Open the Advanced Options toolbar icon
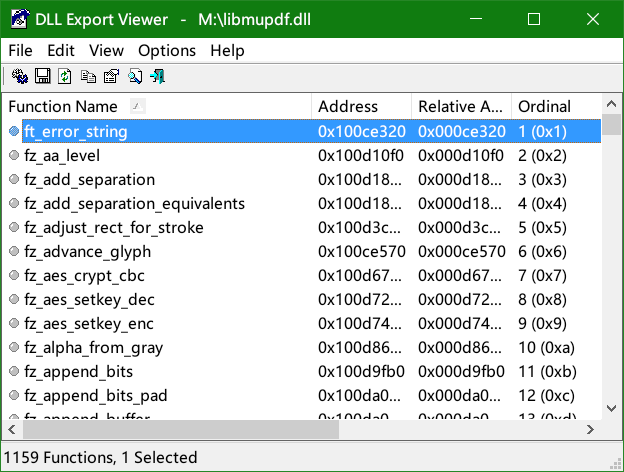This screenshot has width=624, height=472. (20, 76)
